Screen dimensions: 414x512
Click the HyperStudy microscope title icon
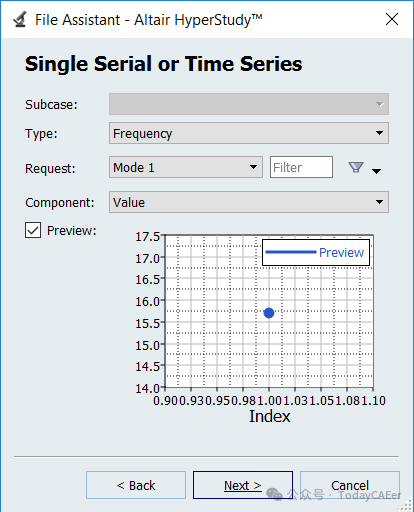20,19
